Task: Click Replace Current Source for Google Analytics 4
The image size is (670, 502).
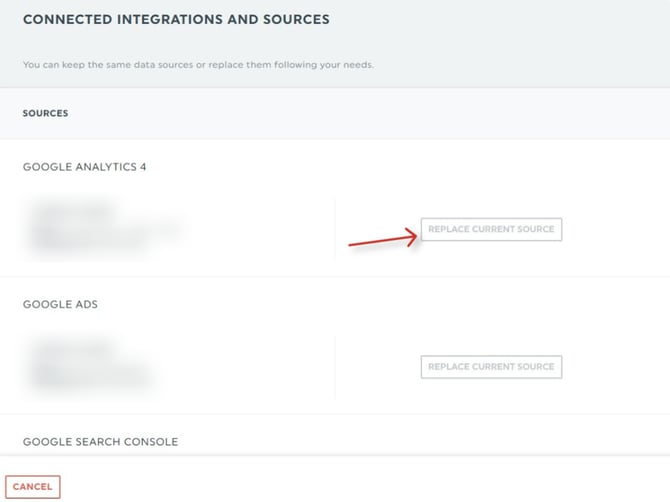Action: 491,230
